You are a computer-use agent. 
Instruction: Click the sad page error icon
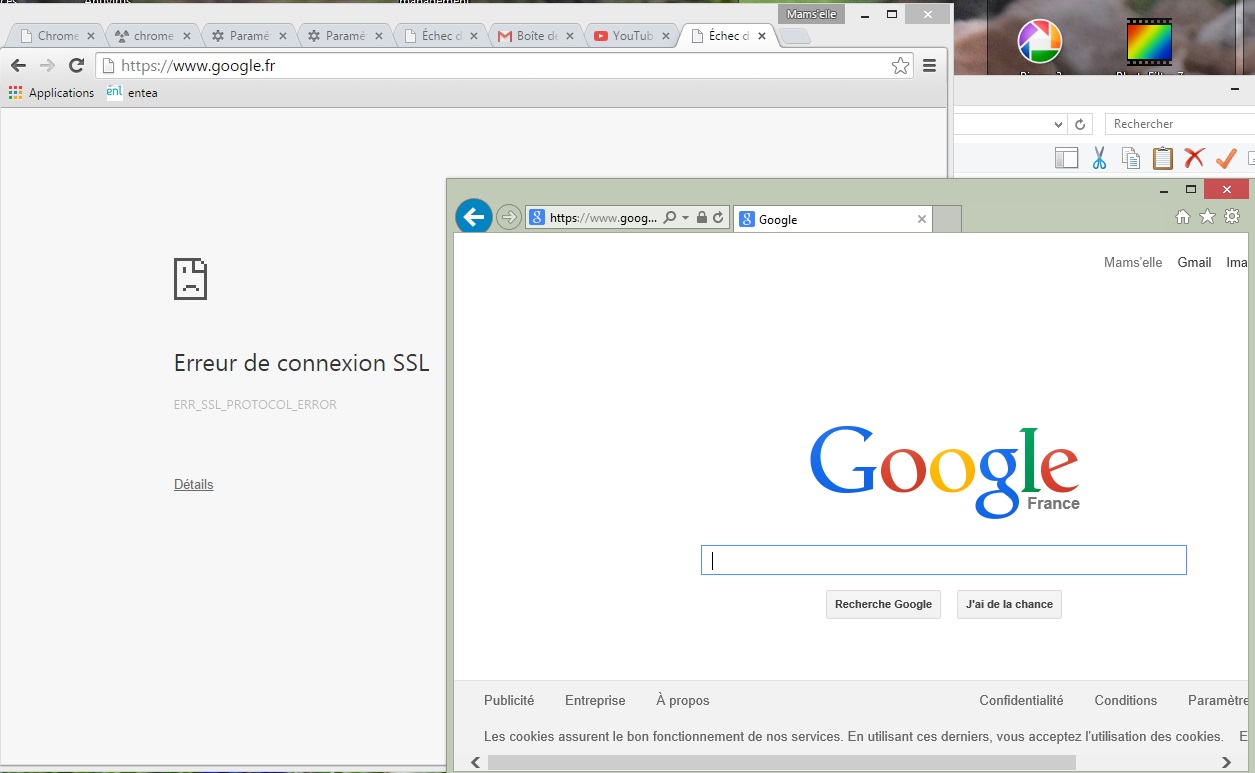(190, 279)
